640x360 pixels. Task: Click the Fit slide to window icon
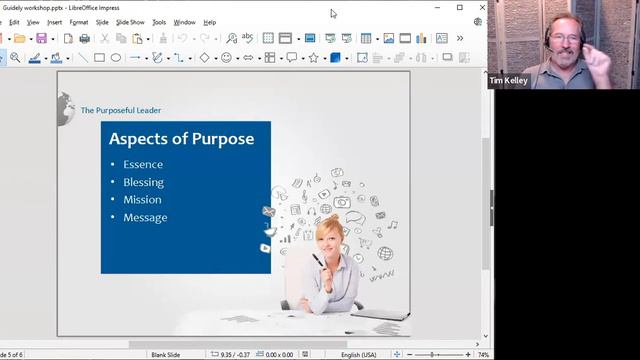point(397,355)
